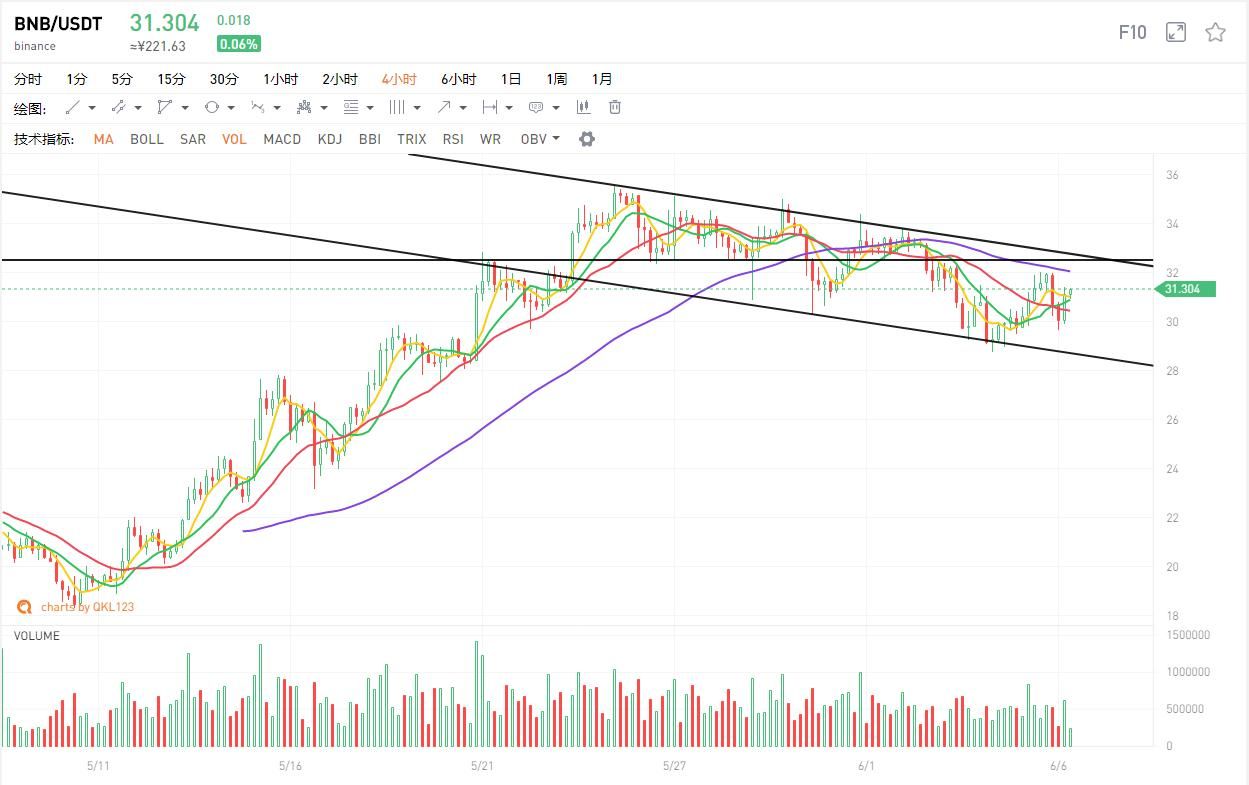Open the charts by QKL123 link
Screen dimensions: 1249x785
pos(86,607)
